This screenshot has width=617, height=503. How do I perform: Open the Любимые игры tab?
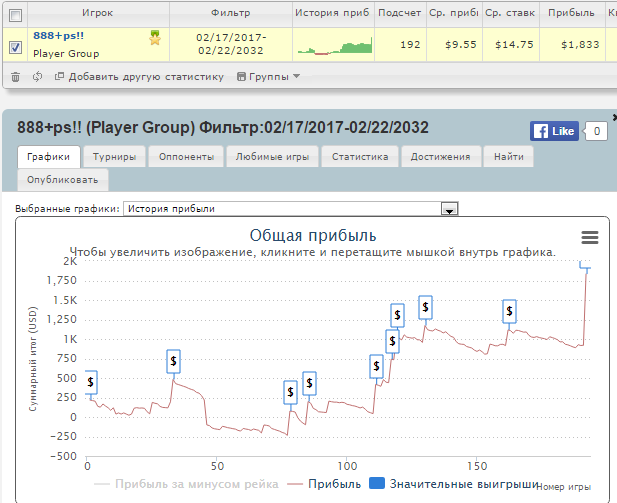pos(272,157)
